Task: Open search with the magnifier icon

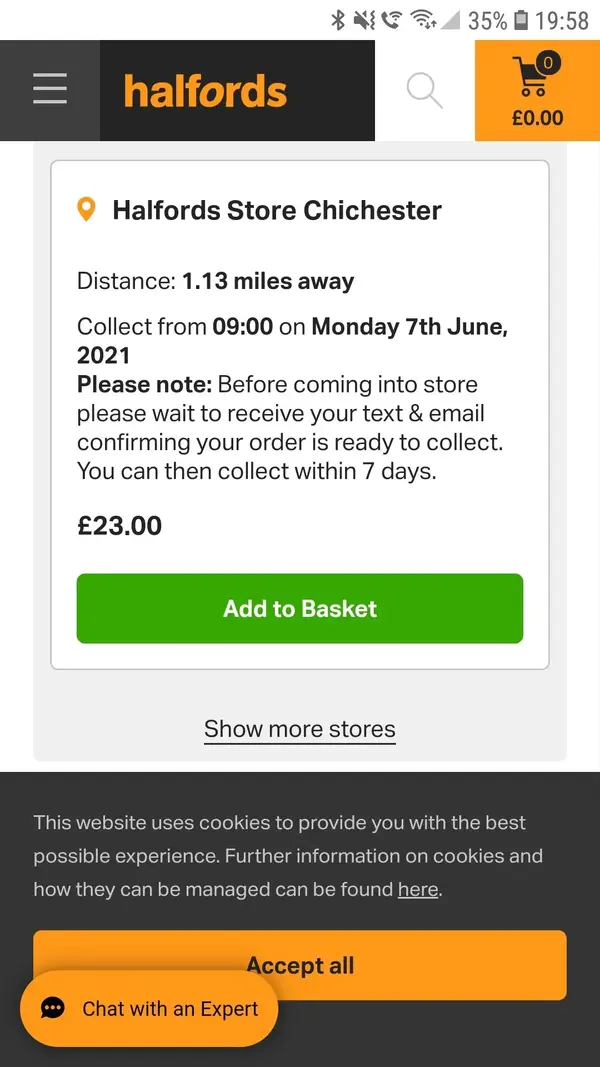Action: point(424,91)
